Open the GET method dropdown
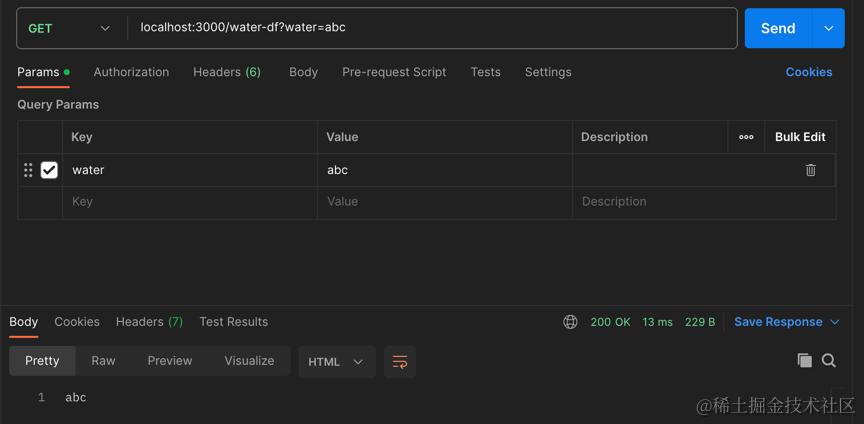This screenshot has width=864, height=424. point(68,28)
